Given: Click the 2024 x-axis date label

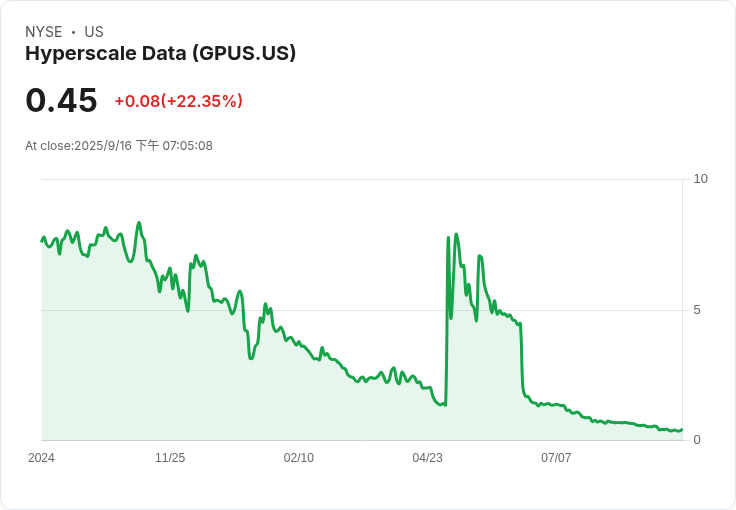Looking at the screenshot, I should tap(41, 458).
